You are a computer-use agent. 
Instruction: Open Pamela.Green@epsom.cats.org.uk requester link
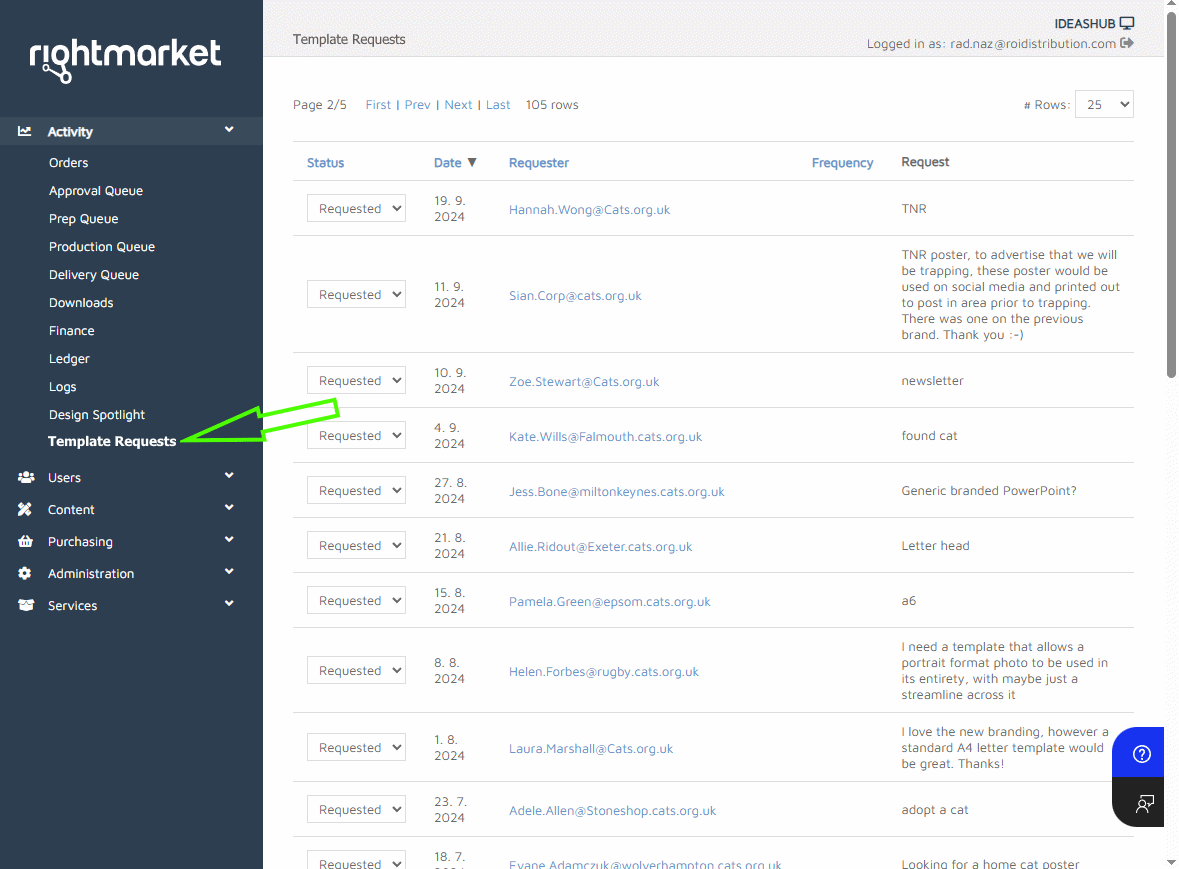pos(610,601)
